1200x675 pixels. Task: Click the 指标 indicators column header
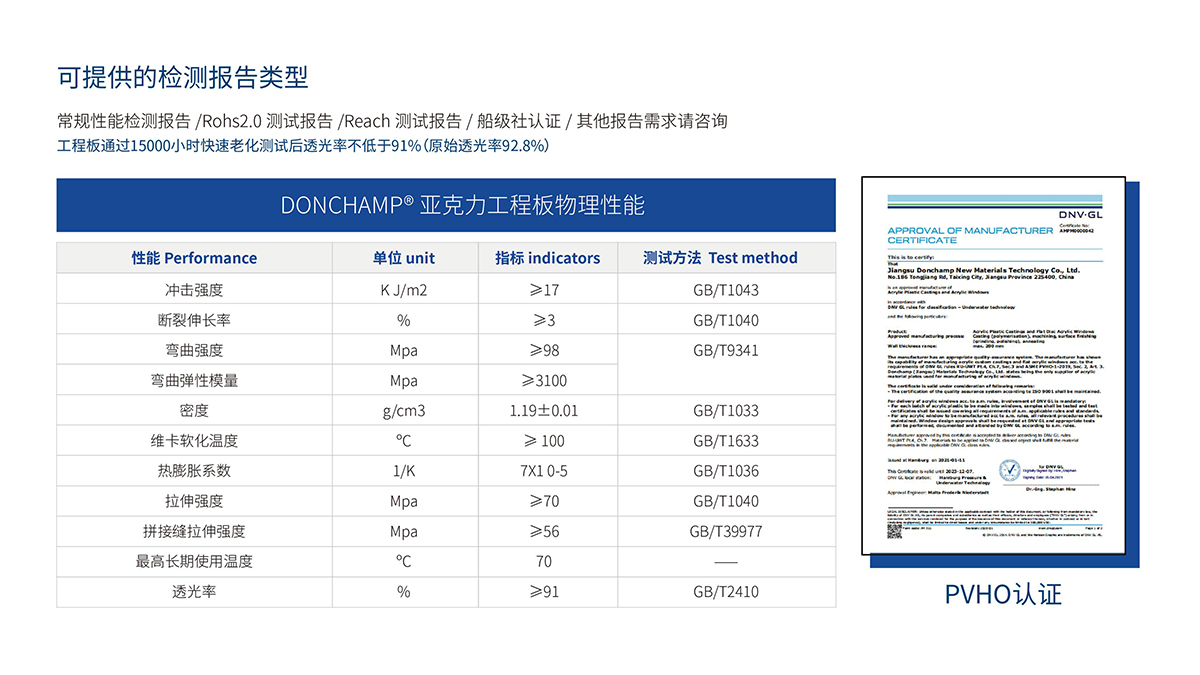tap(547, 258)
